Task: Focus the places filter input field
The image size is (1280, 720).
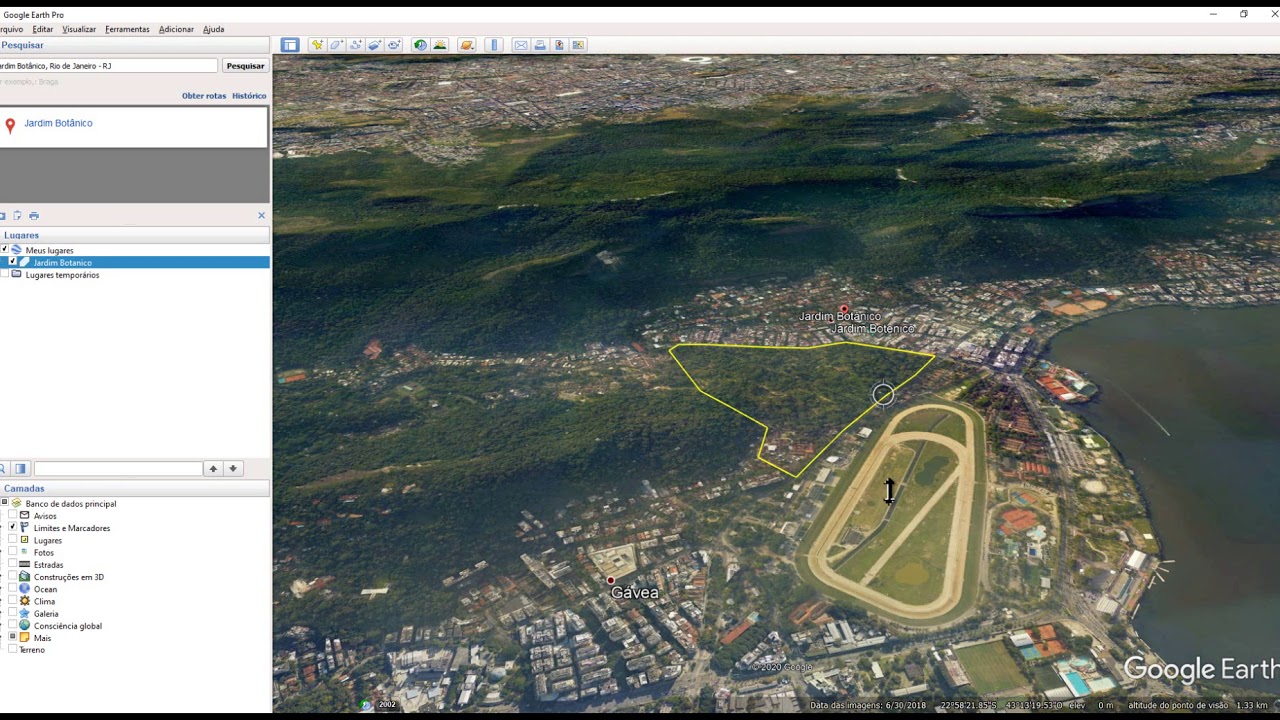Action: click(118, 468)
